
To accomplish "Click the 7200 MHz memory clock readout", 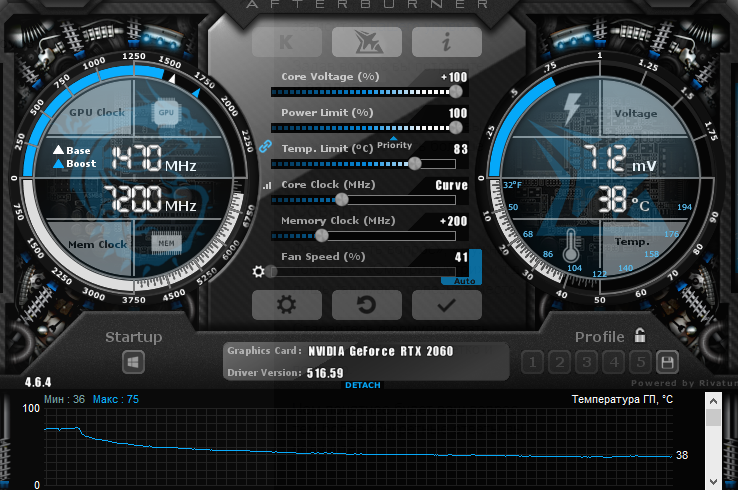I will pyautogui.click(x=150, y=199).
